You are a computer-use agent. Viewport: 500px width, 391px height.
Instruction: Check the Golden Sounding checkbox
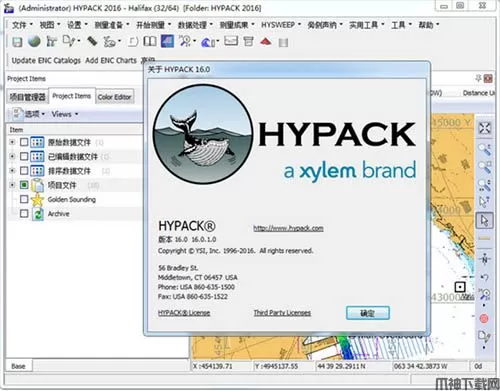24,199
